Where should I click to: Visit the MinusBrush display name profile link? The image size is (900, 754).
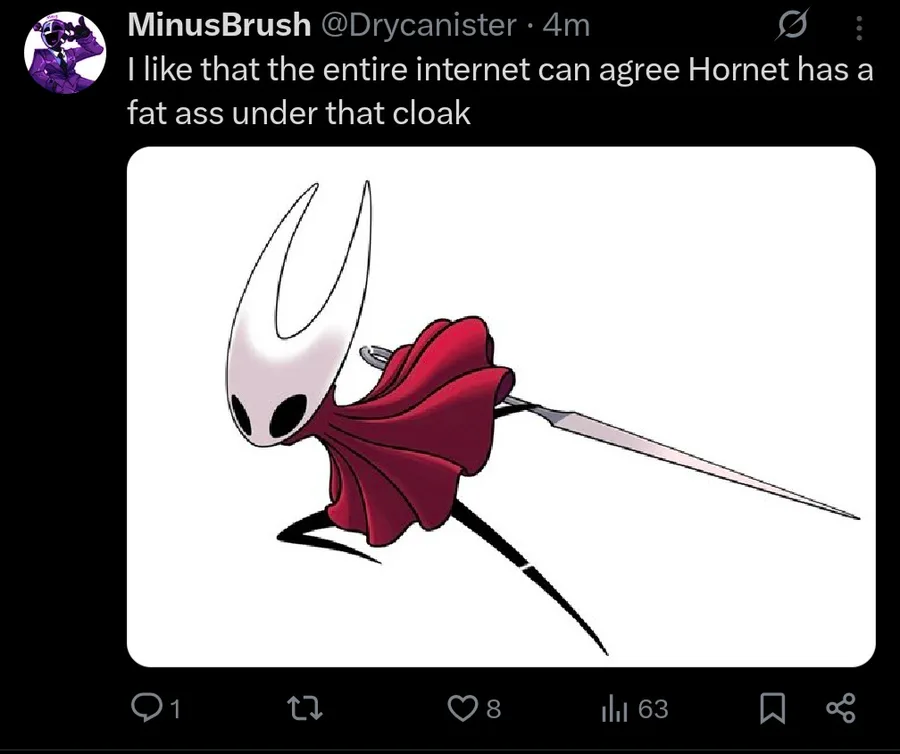tap(219, 25)
